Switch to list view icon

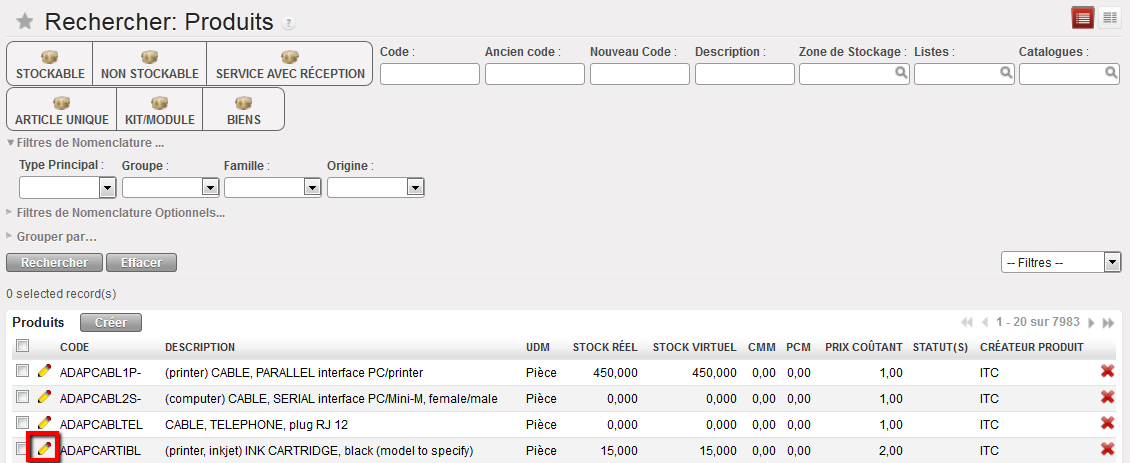1082,18
